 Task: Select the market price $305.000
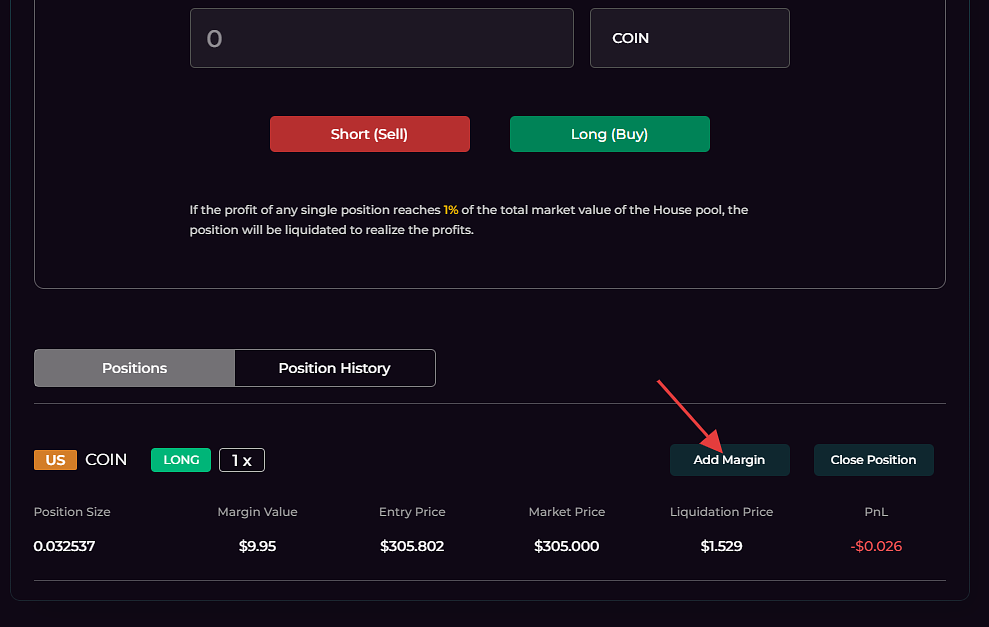566,546
